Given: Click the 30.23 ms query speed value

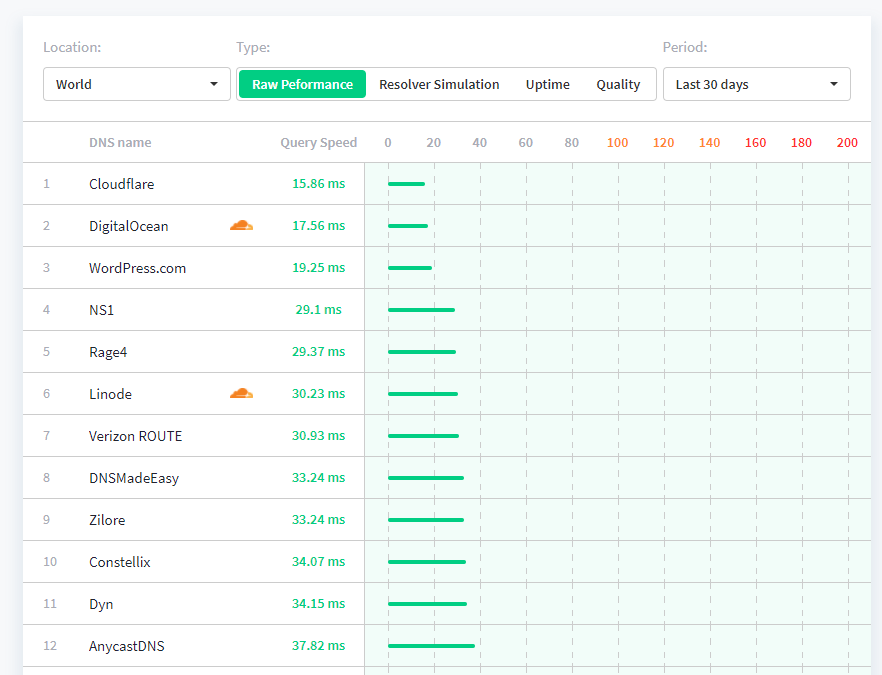Looking at the screenshot, I should click(x=318, y=393).
